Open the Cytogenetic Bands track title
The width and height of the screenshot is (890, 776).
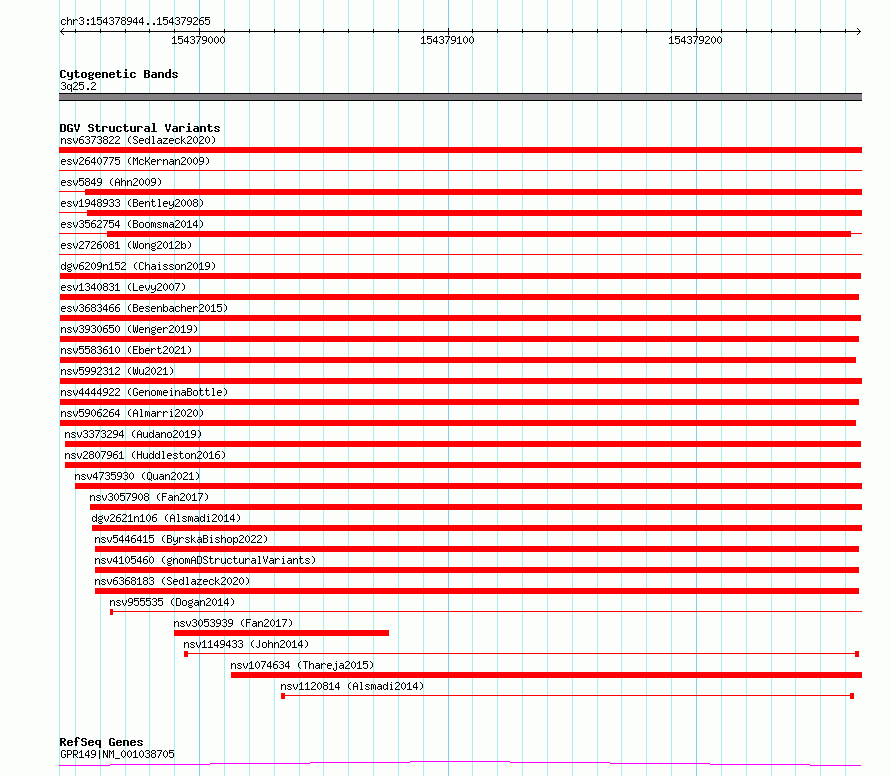(119, 74)
